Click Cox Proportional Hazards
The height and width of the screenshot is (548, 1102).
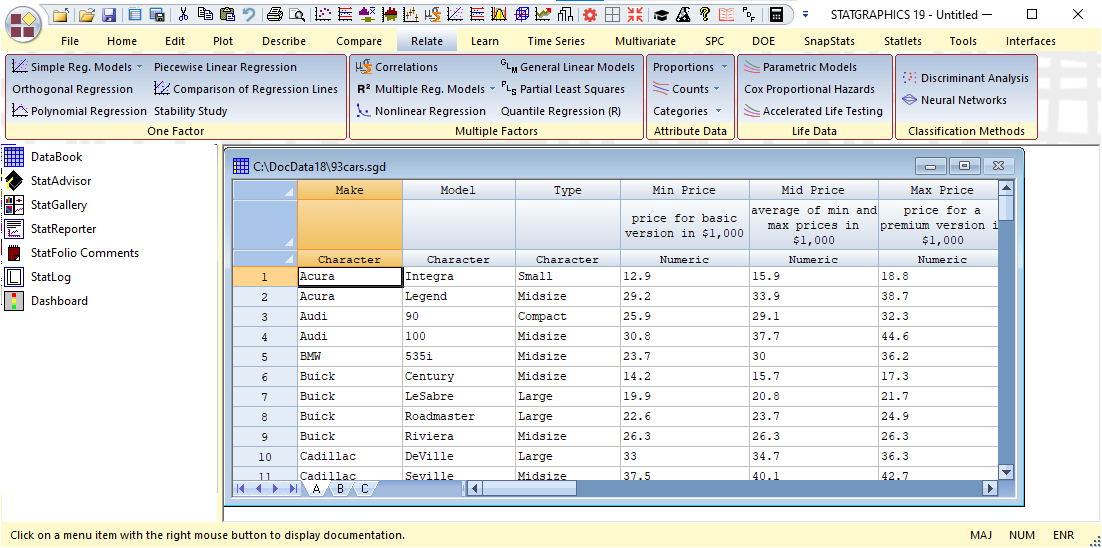point(808,89)
